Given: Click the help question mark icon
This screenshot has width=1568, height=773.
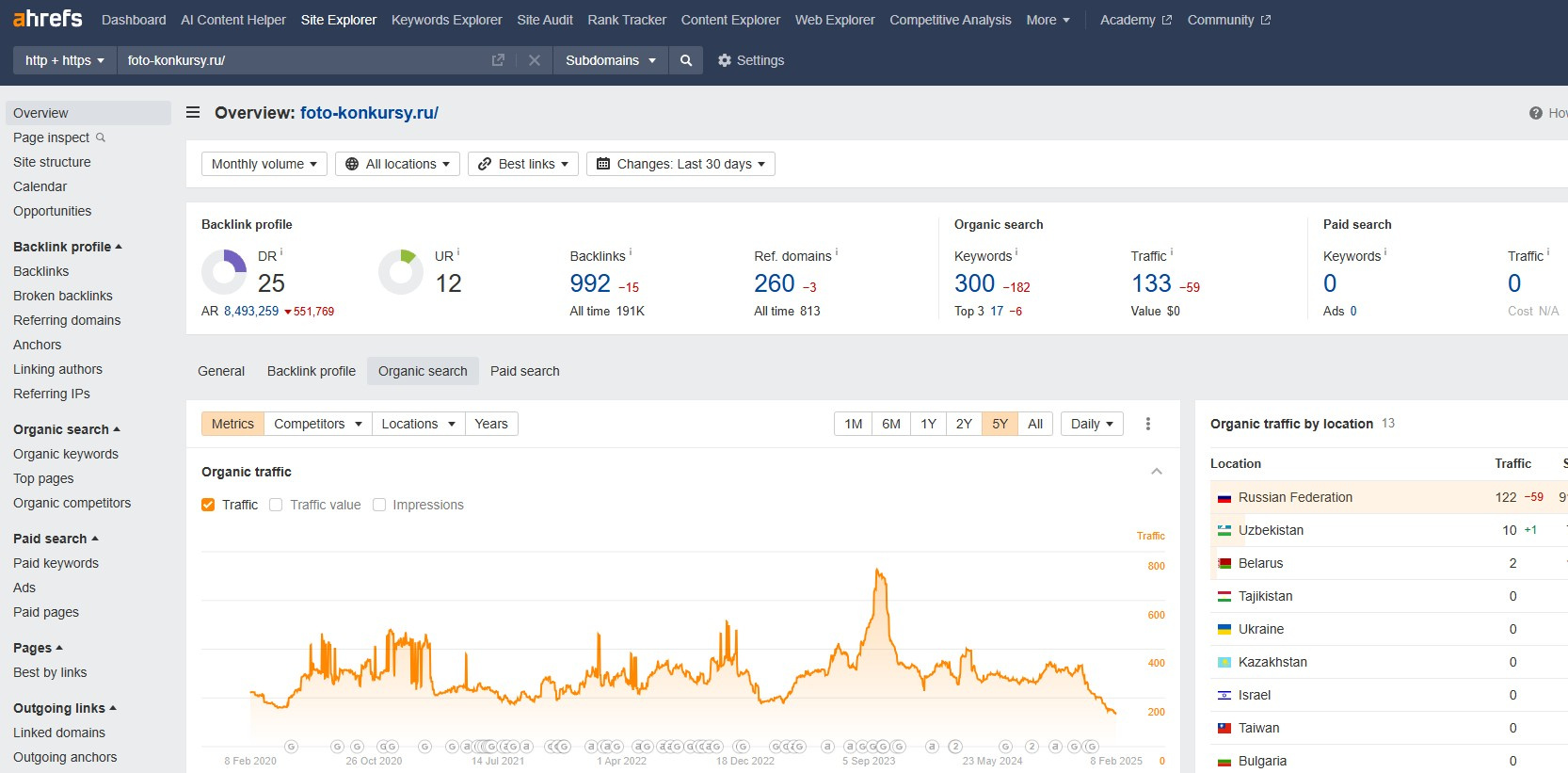Looking at the screenshot, I should click(x=1536, y=113).
